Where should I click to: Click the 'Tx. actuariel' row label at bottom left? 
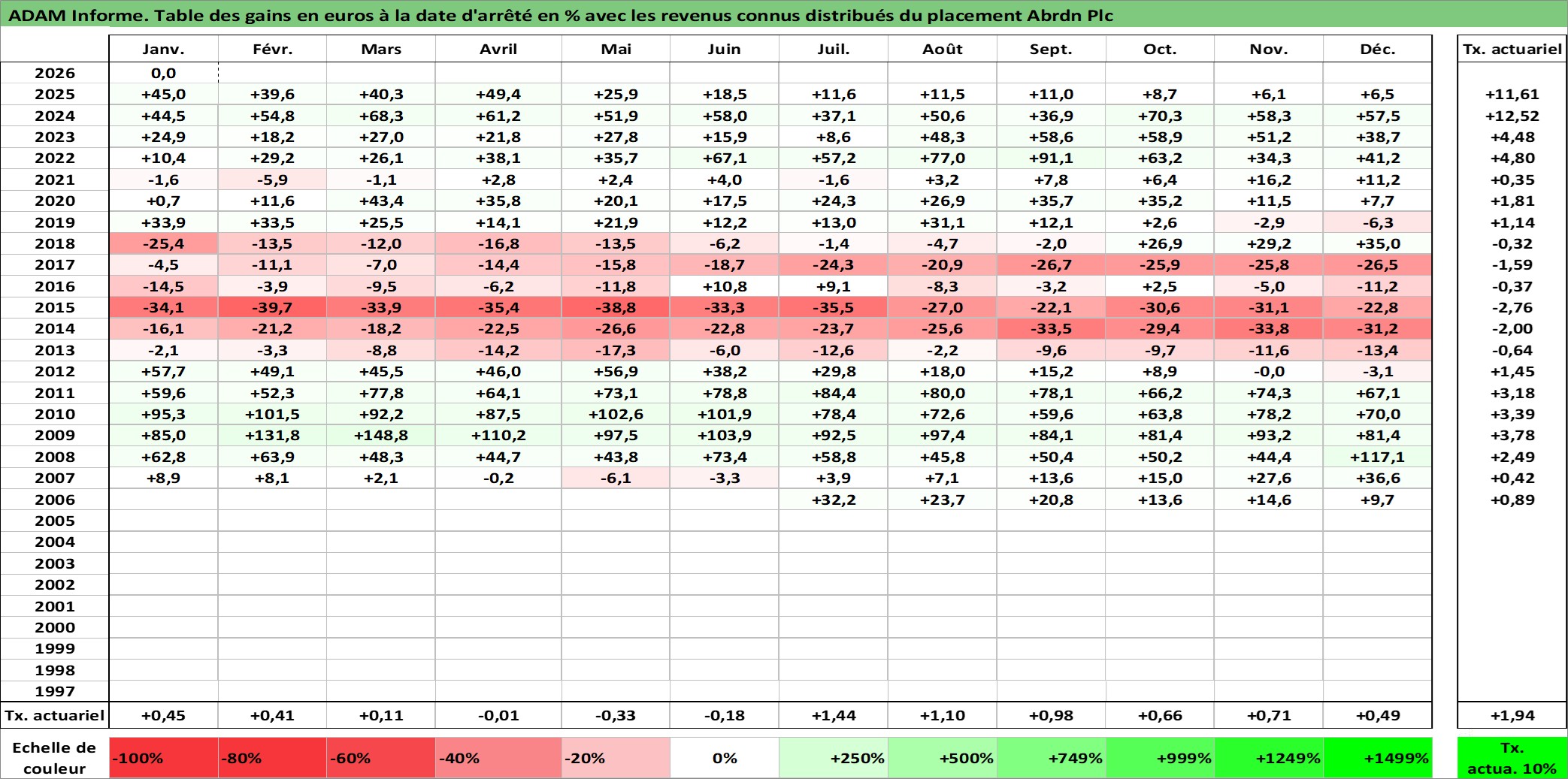[55, 715]
